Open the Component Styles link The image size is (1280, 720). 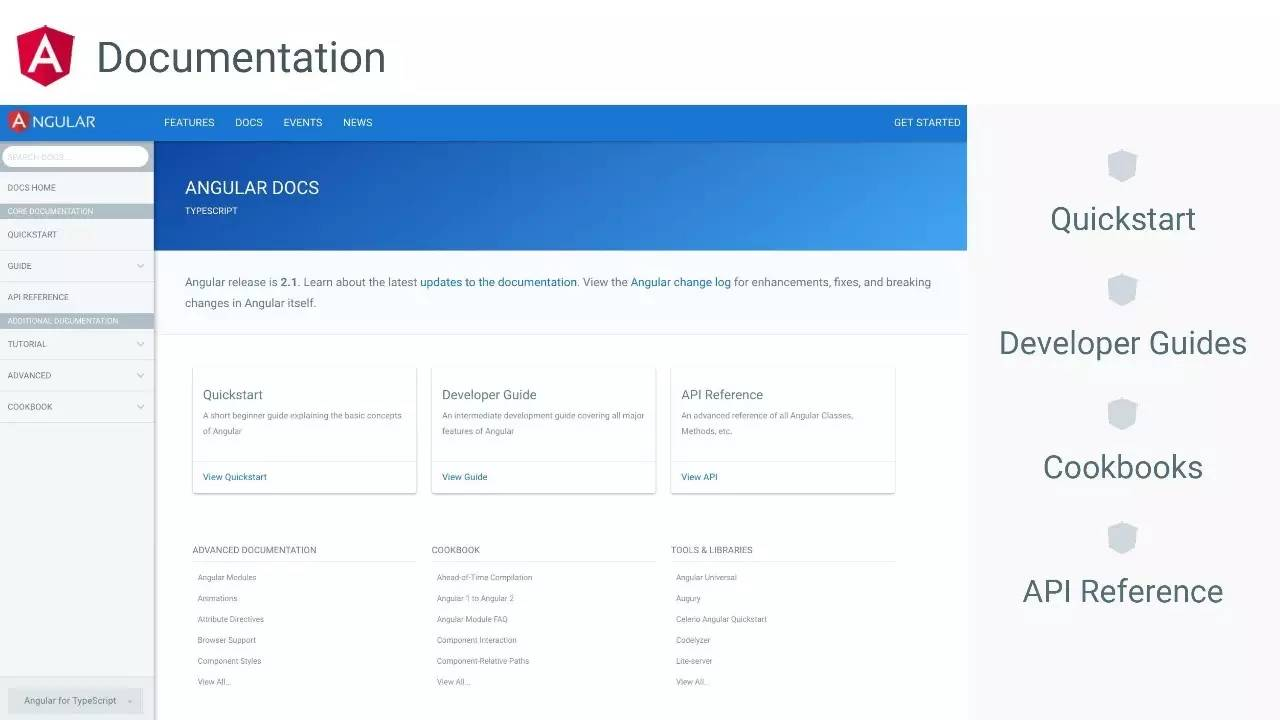pyautogui.click(x=229, y=662)
